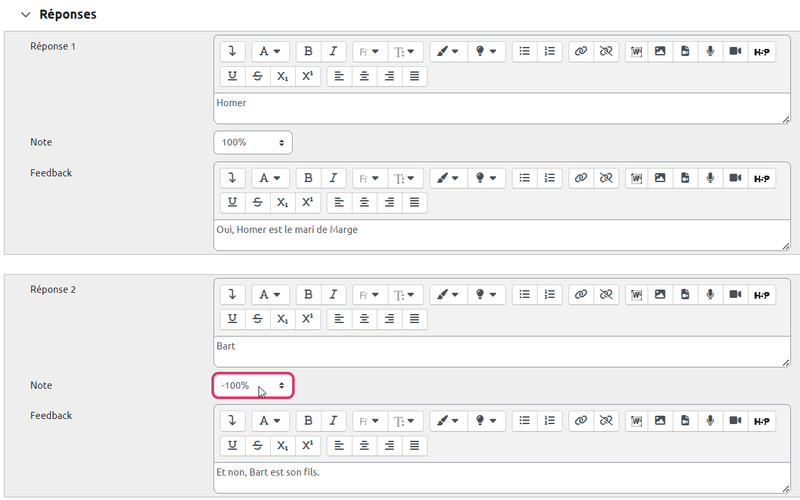The width and height of the screenshot is (800, 500).
Task: Toggle numbered list in Réponse 2 answer editor
Action: (549, 294)
